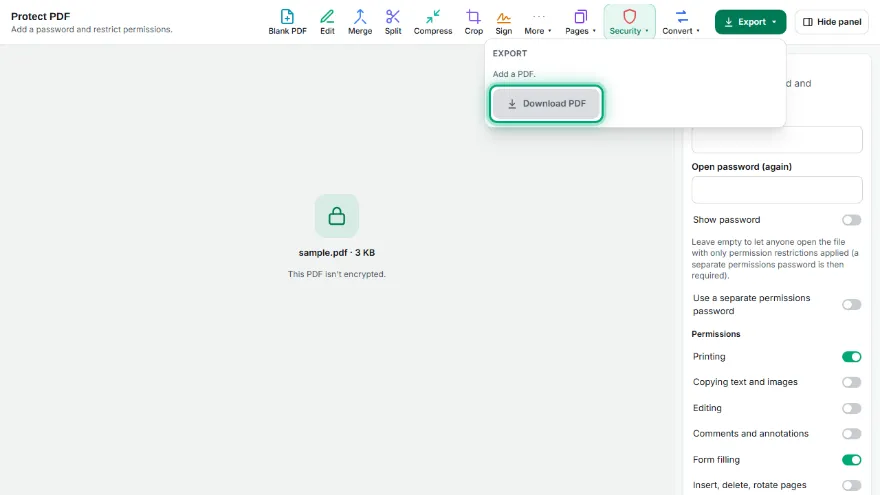This screenshot has height=495, width=880.
Task: Disable the Printing permission
Action: [x=851, y=357]
